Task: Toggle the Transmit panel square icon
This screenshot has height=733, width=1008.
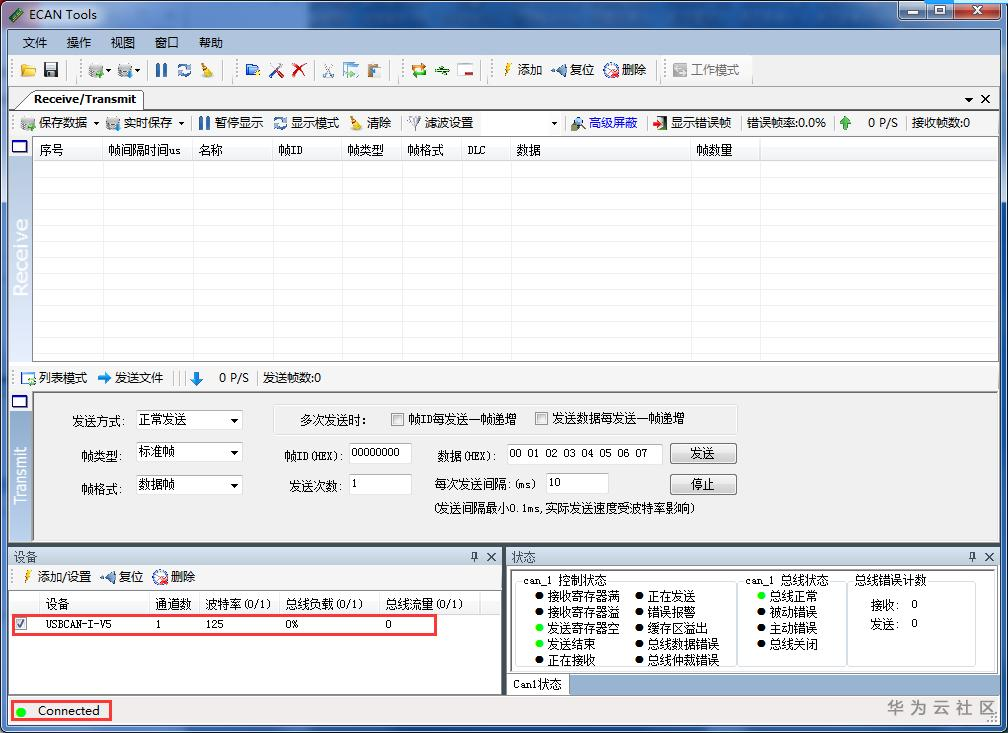Action: click(20, 401)
